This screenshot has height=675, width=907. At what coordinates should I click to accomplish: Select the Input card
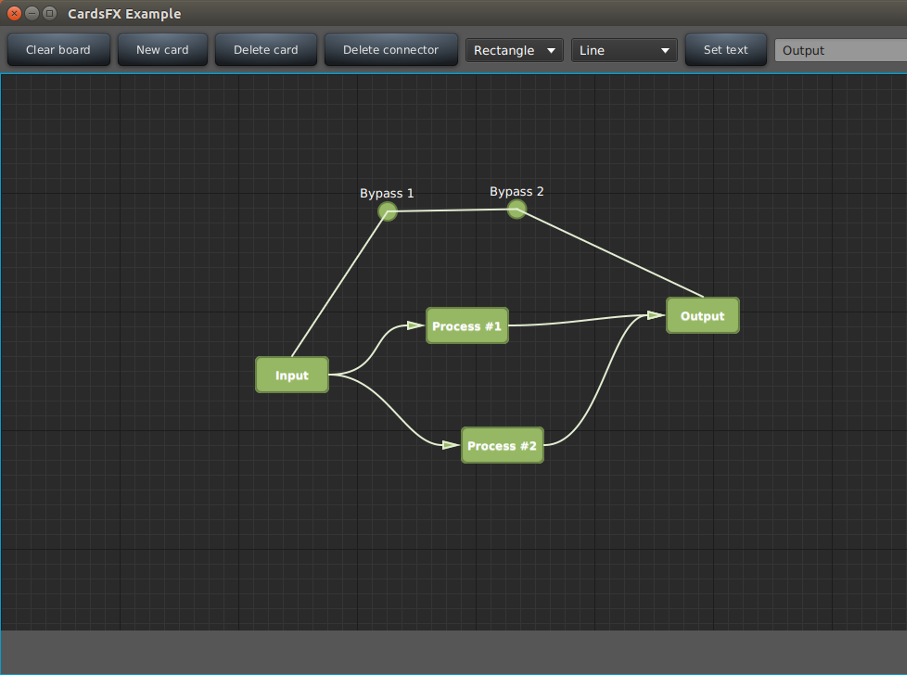(x=292, y=375)
